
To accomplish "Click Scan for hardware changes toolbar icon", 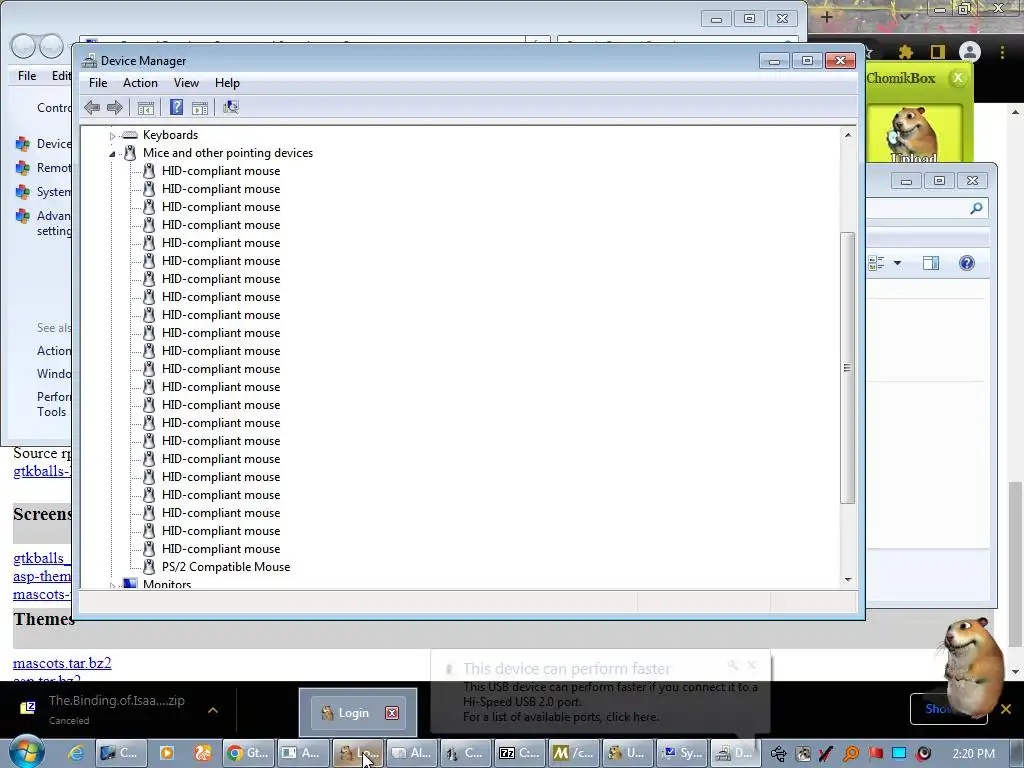I will tap(231, 108).
